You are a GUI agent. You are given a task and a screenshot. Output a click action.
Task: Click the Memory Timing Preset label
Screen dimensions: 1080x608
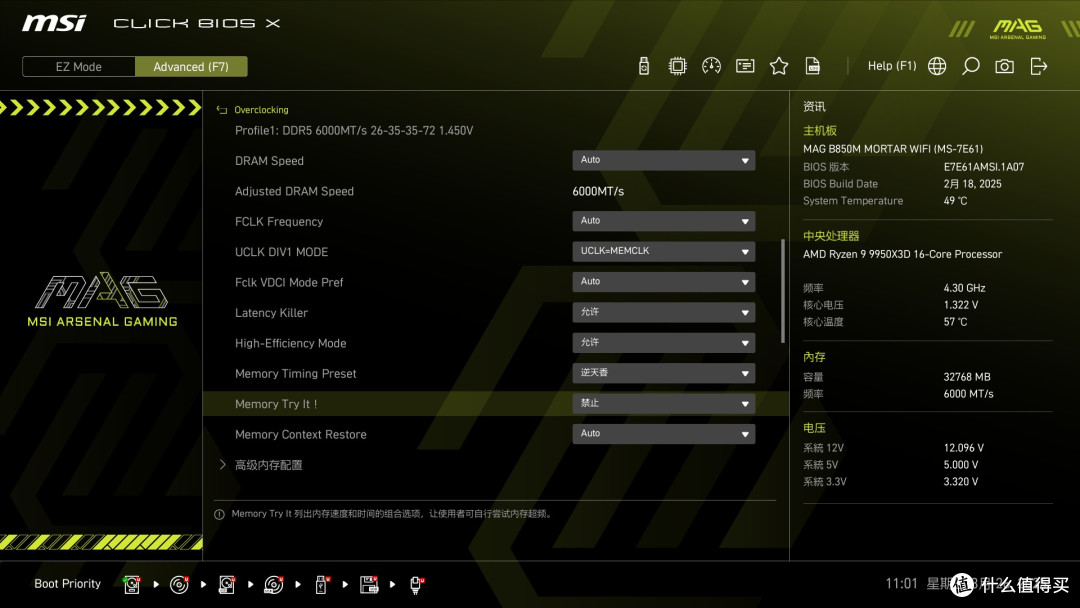pos(295,373)
